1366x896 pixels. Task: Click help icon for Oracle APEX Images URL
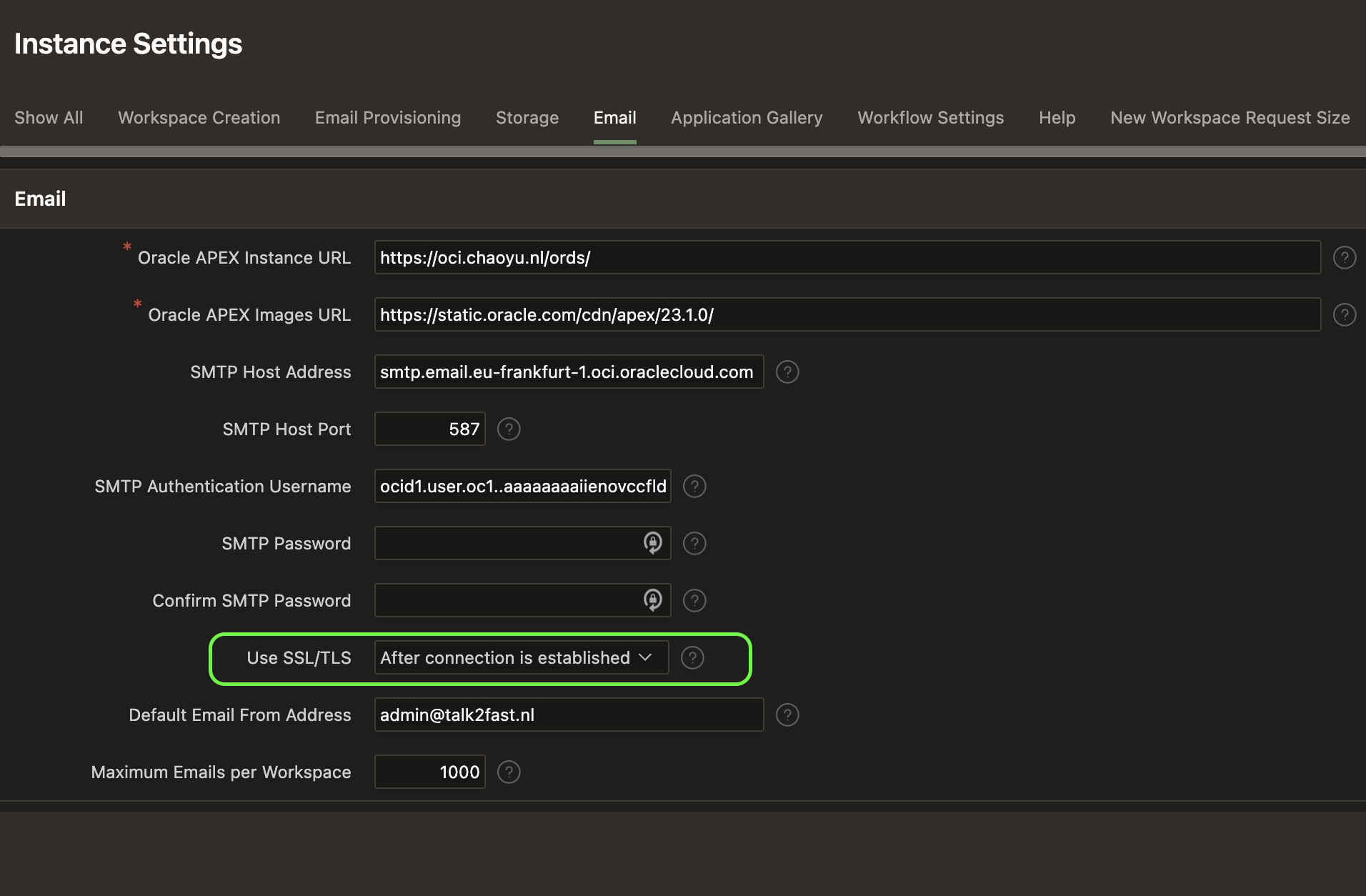click(x=1344, y=314)
